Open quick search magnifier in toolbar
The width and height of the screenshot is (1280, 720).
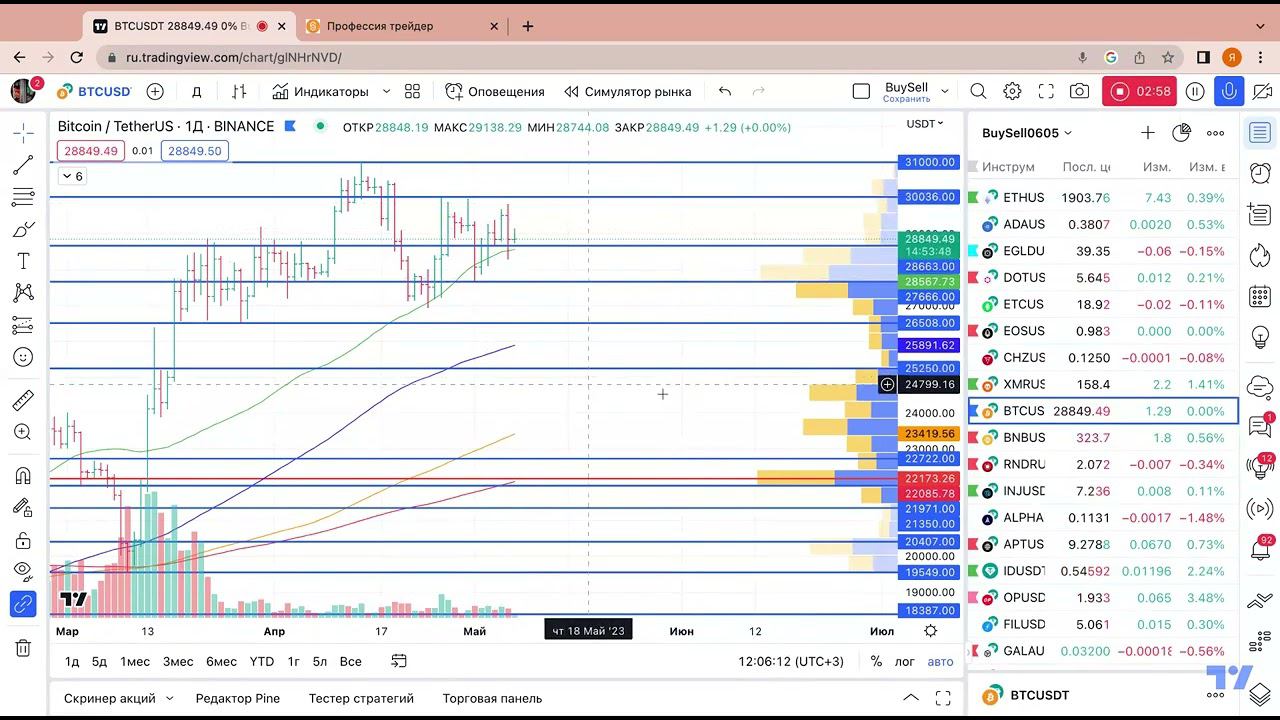click(978, 91)
